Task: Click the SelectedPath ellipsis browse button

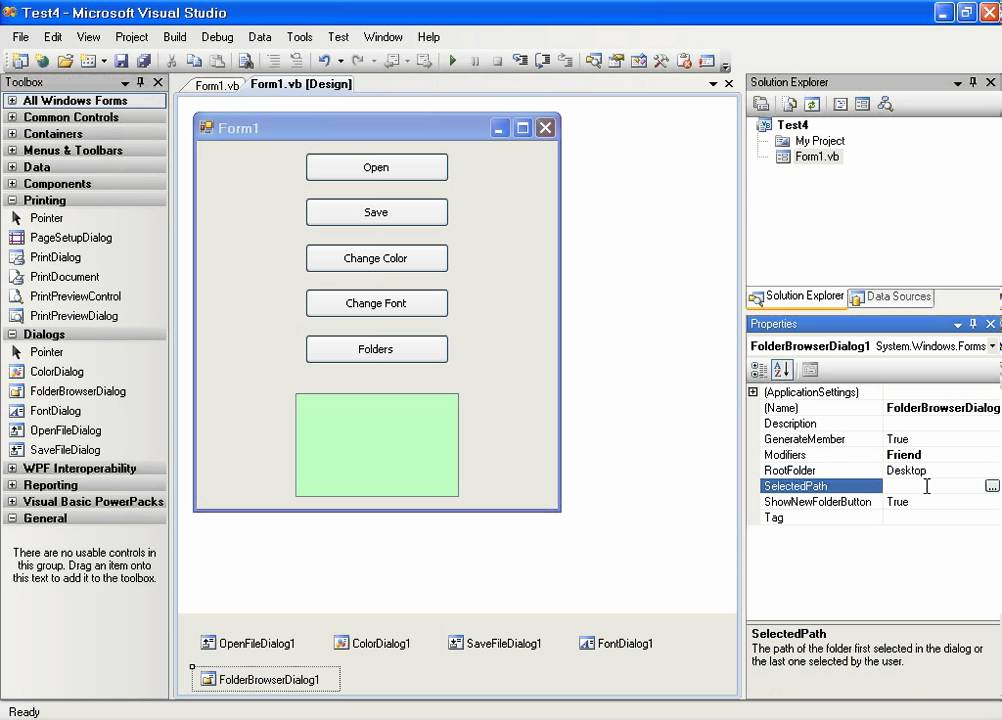Action: pos(992,486)
